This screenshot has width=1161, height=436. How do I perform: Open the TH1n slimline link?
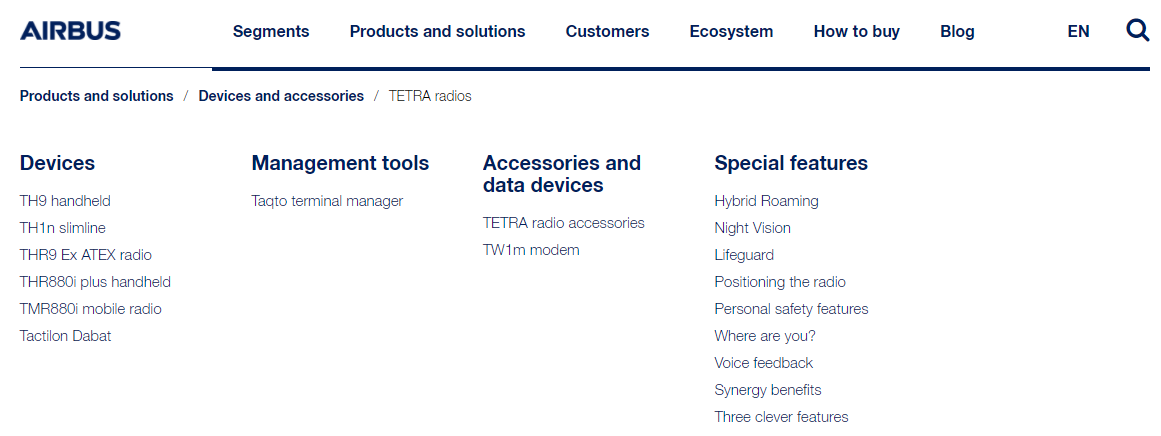tap(63, 228)
